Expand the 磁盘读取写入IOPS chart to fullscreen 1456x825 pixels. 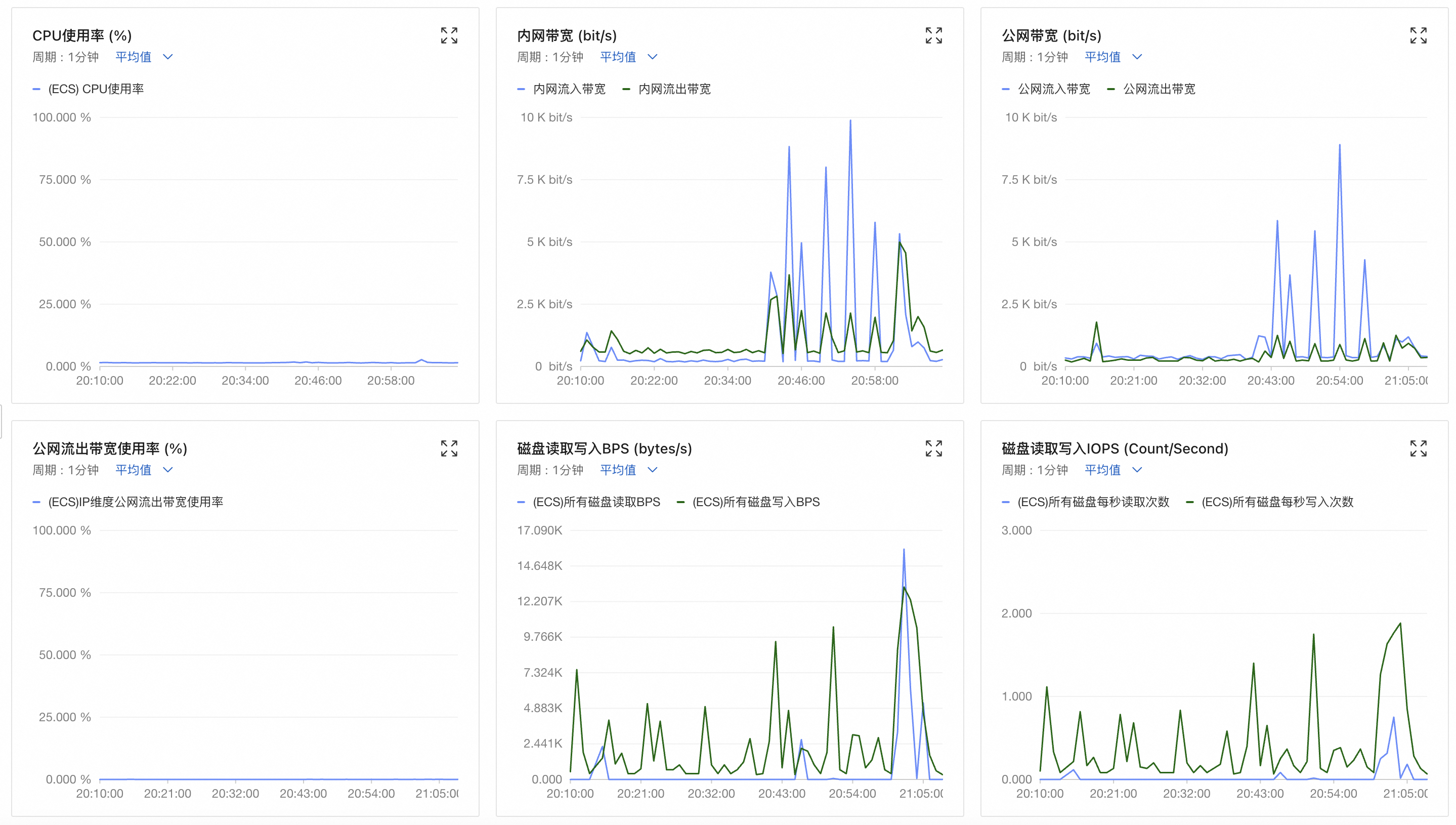pos(1418,449)
